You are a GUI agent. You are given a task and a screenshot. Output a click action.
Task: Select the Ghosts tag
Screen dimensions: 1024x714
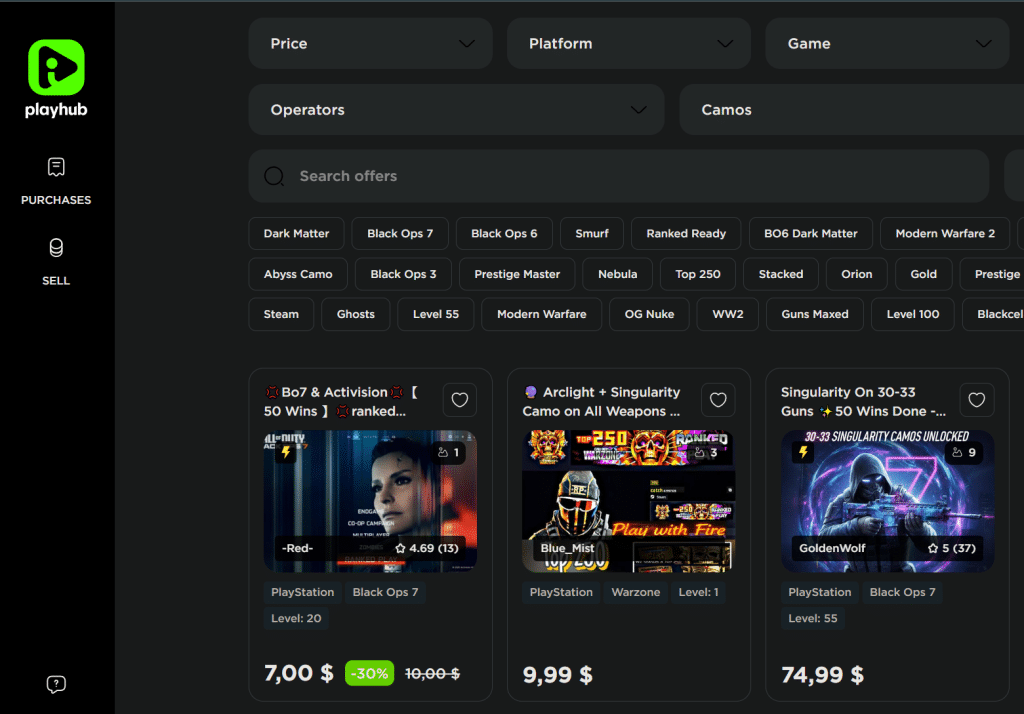click(x=355, y=314)
